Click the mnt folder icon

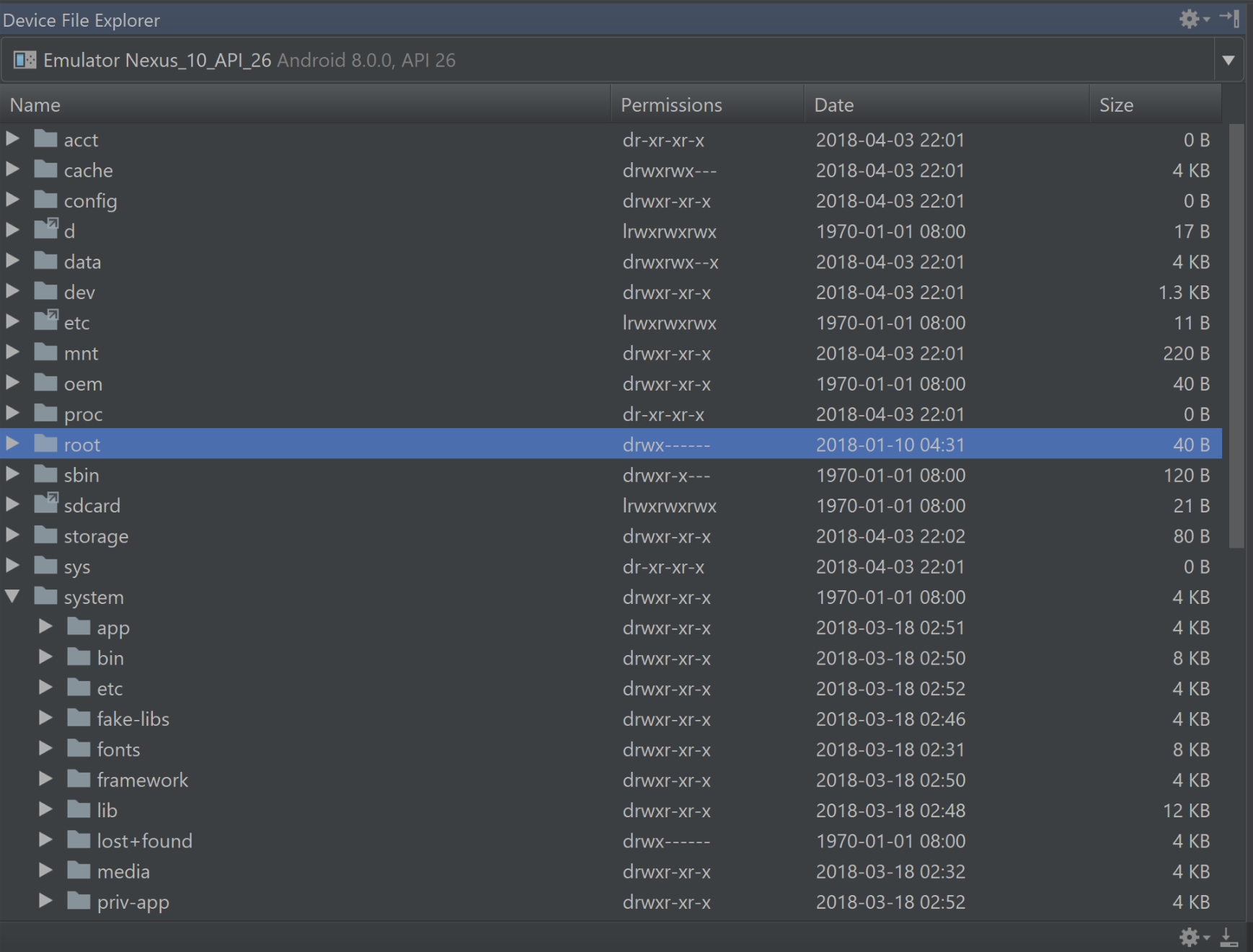(45, 352)
